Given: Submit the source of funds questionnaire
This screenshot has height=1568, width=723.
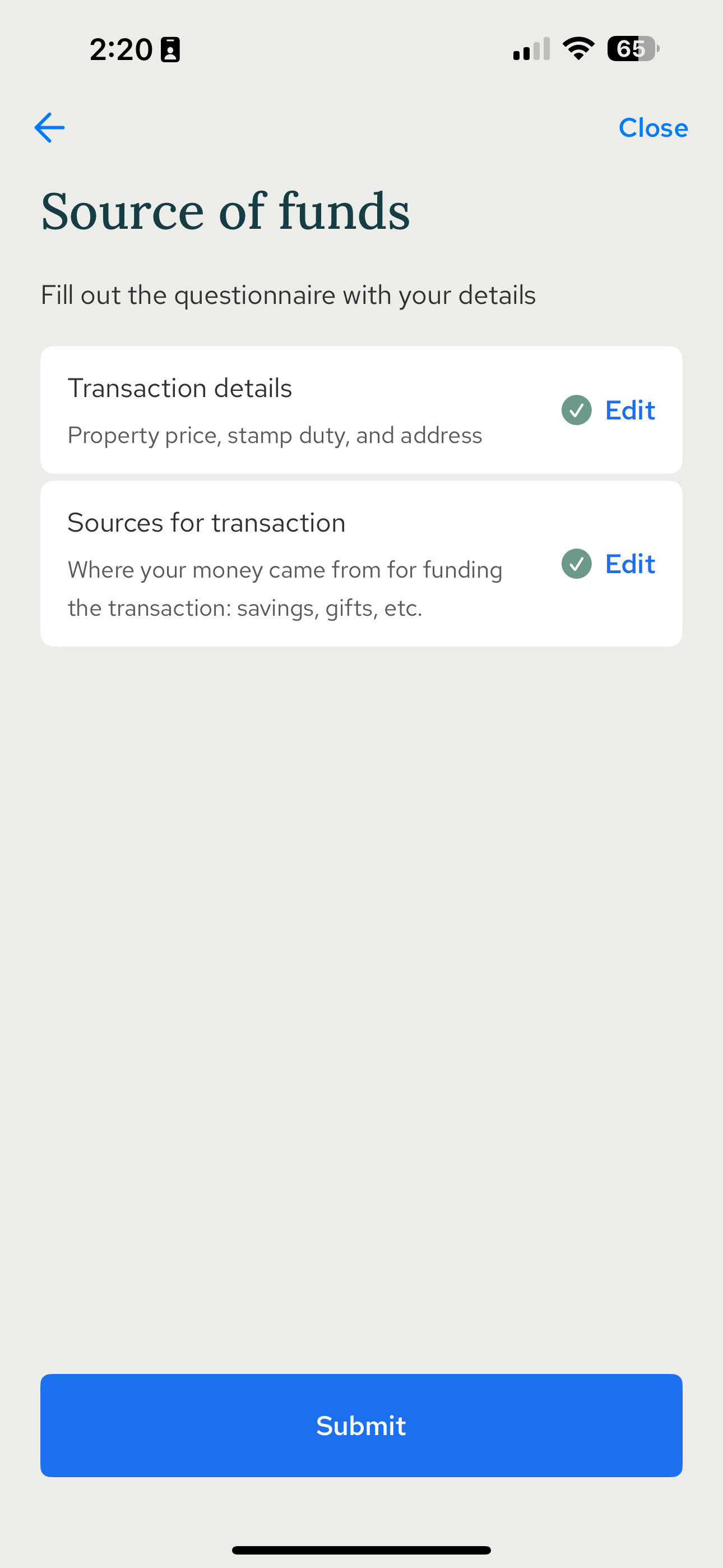Looking at the screenshot, I should tap(361, 1425).
